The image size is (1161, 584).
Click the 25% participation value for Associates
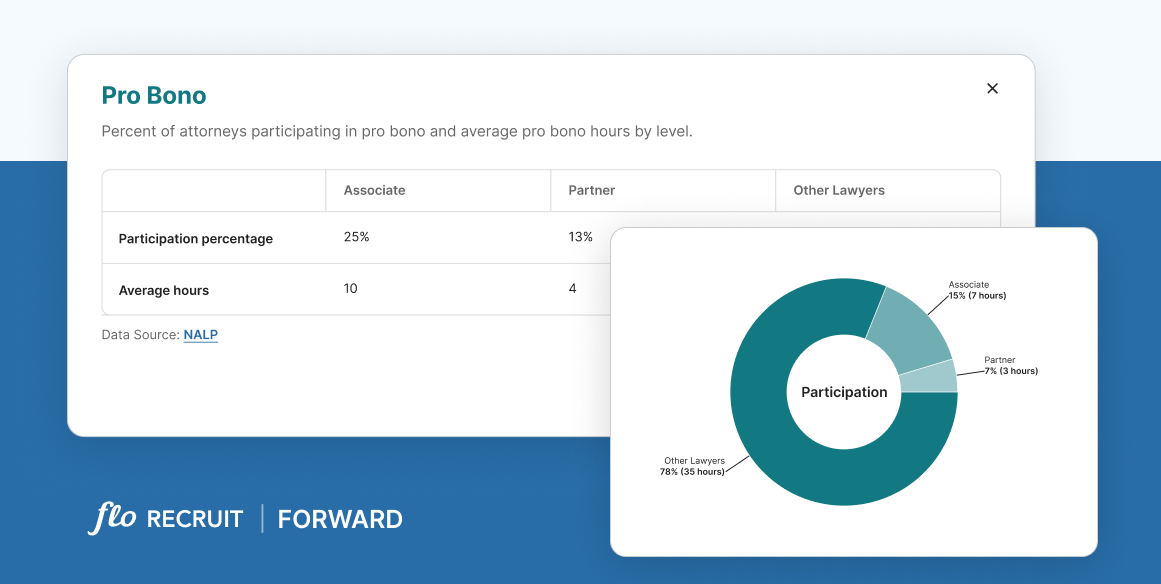coord(358,237)
